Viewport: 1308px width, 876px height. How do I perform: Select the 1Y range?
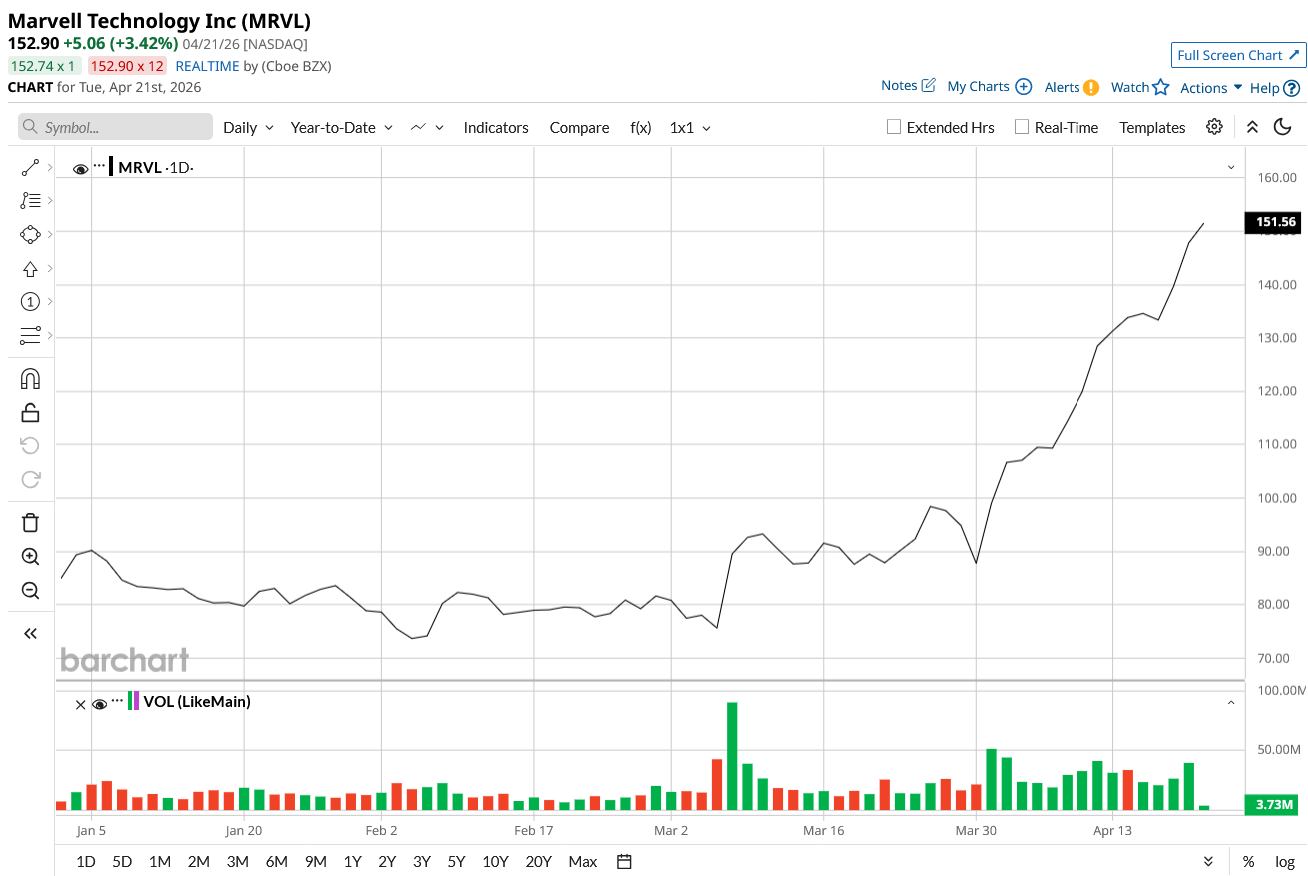(352, 861)
